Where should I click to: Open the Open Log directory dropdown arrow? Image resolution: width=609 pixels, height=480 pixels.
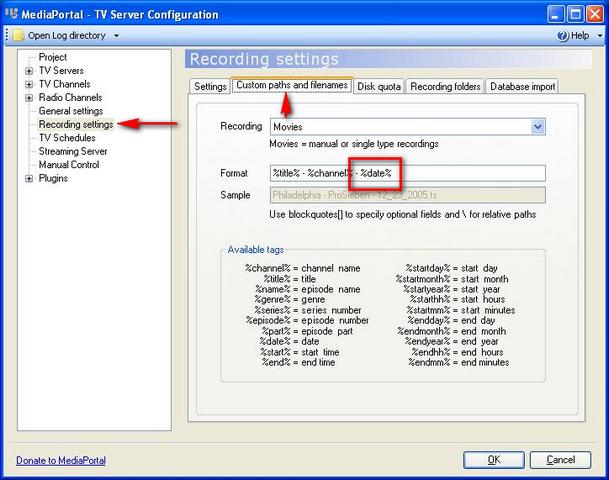click(116, 36)
